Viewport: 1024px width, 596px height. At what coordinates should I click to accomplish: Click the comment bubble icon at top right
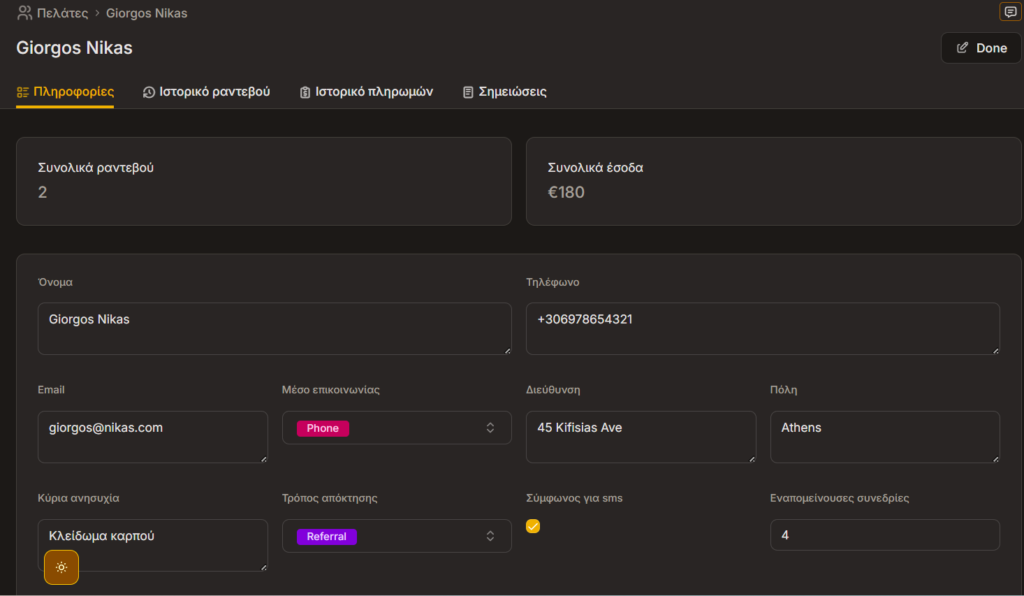[x=1010, y=10]
